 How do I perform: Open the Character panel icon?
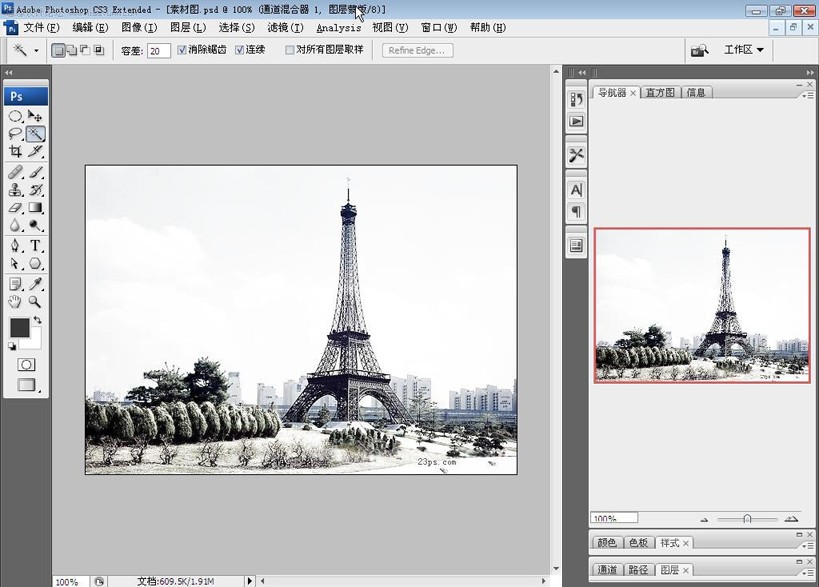click(x=576, y=190)
